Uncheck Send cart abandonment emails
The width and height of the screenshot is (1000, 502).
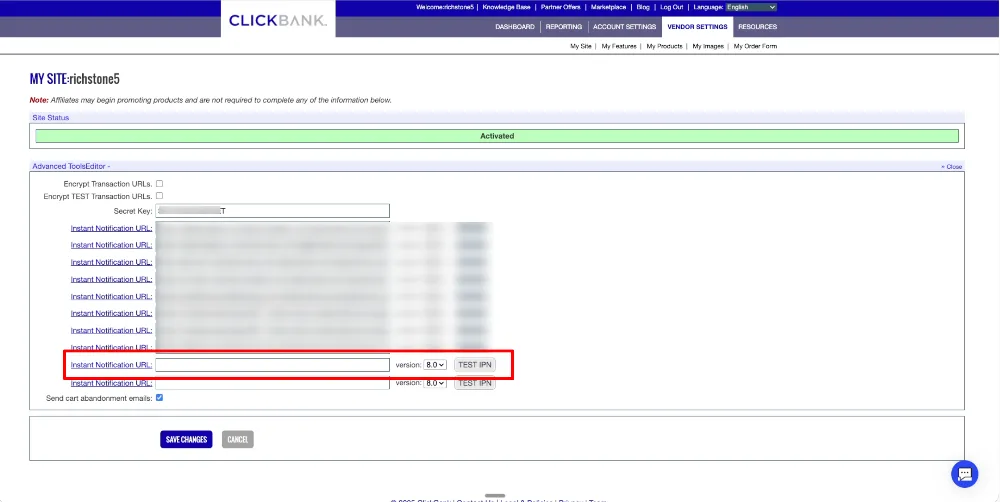[x=159, y=397]
